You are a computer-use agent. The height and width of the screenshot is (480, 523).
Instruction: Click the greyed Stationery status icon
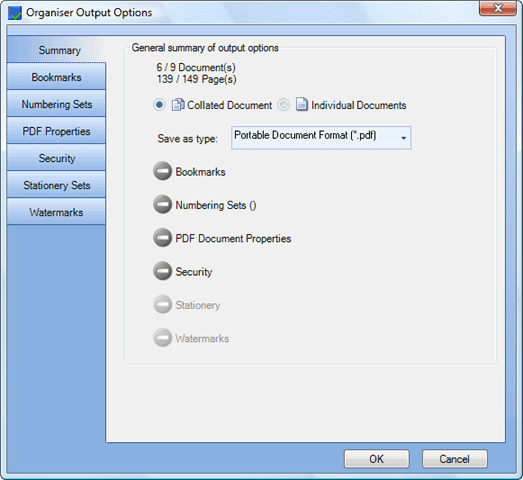162,304
